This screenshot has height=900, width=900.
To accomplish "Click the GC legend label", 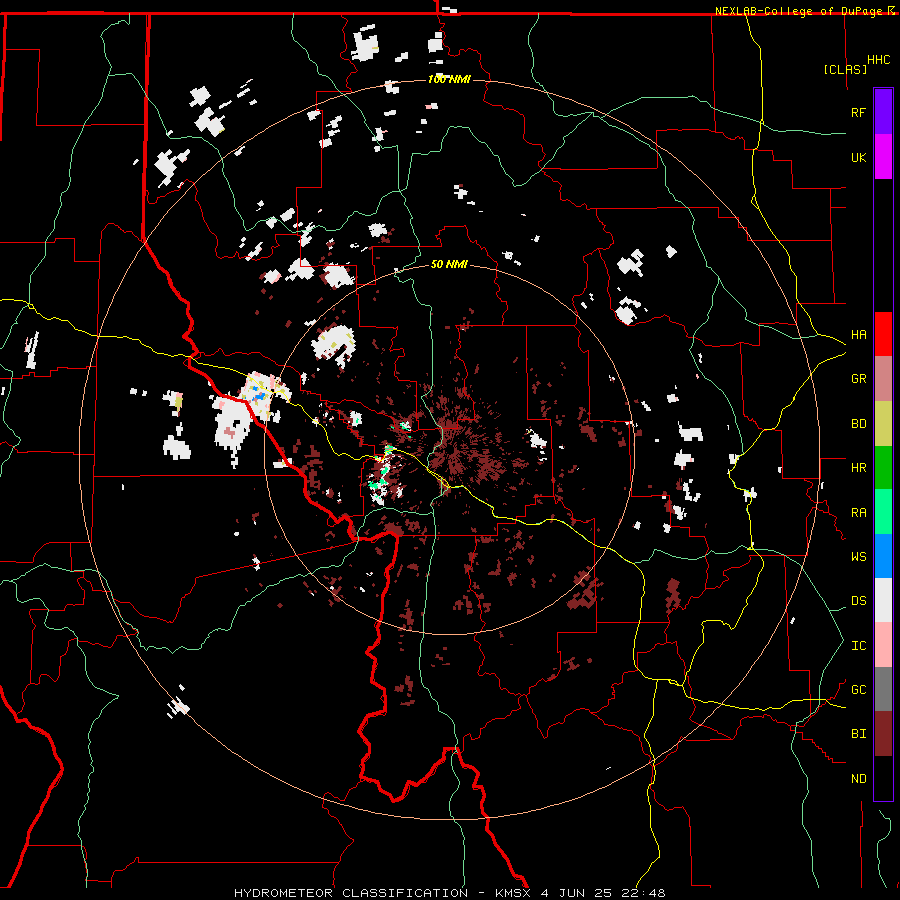I will click(x=858, y=690).
